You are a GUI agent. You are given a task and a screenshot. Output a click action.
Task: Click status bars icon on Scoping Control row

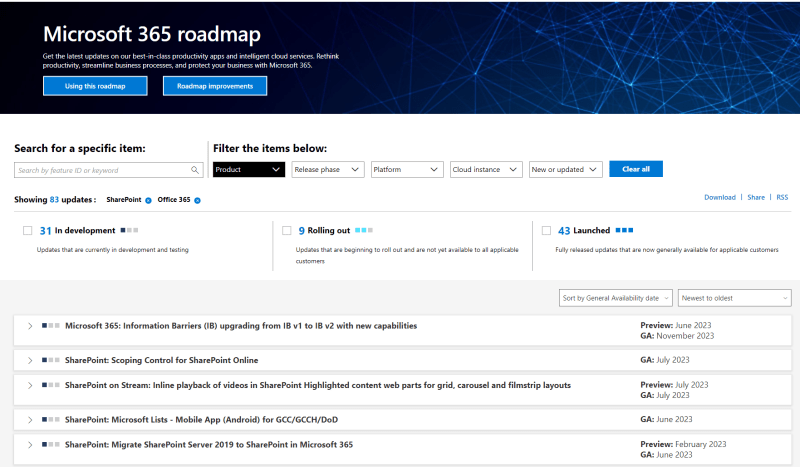tap(51, 360)
